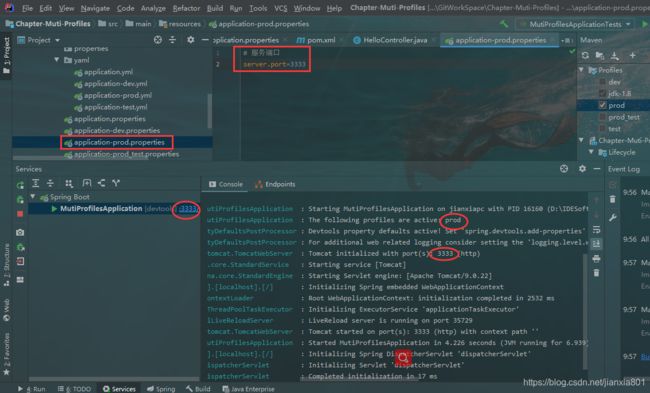The image size is (650, 393).
Task: Click the Open in New Tab icon in Services
Action: coord(87,183)
